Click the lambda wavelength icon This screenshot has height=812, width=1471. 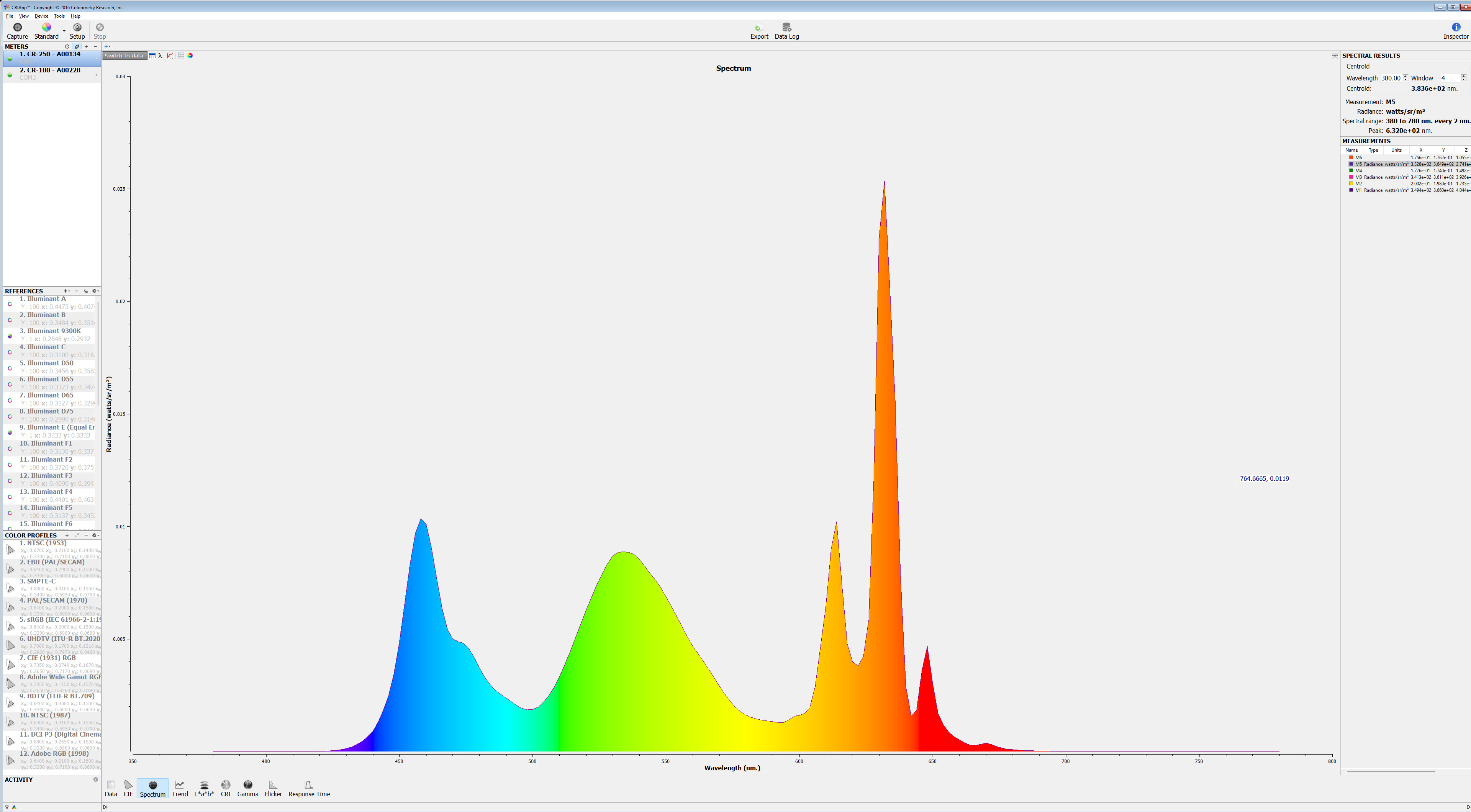(161, 56)
